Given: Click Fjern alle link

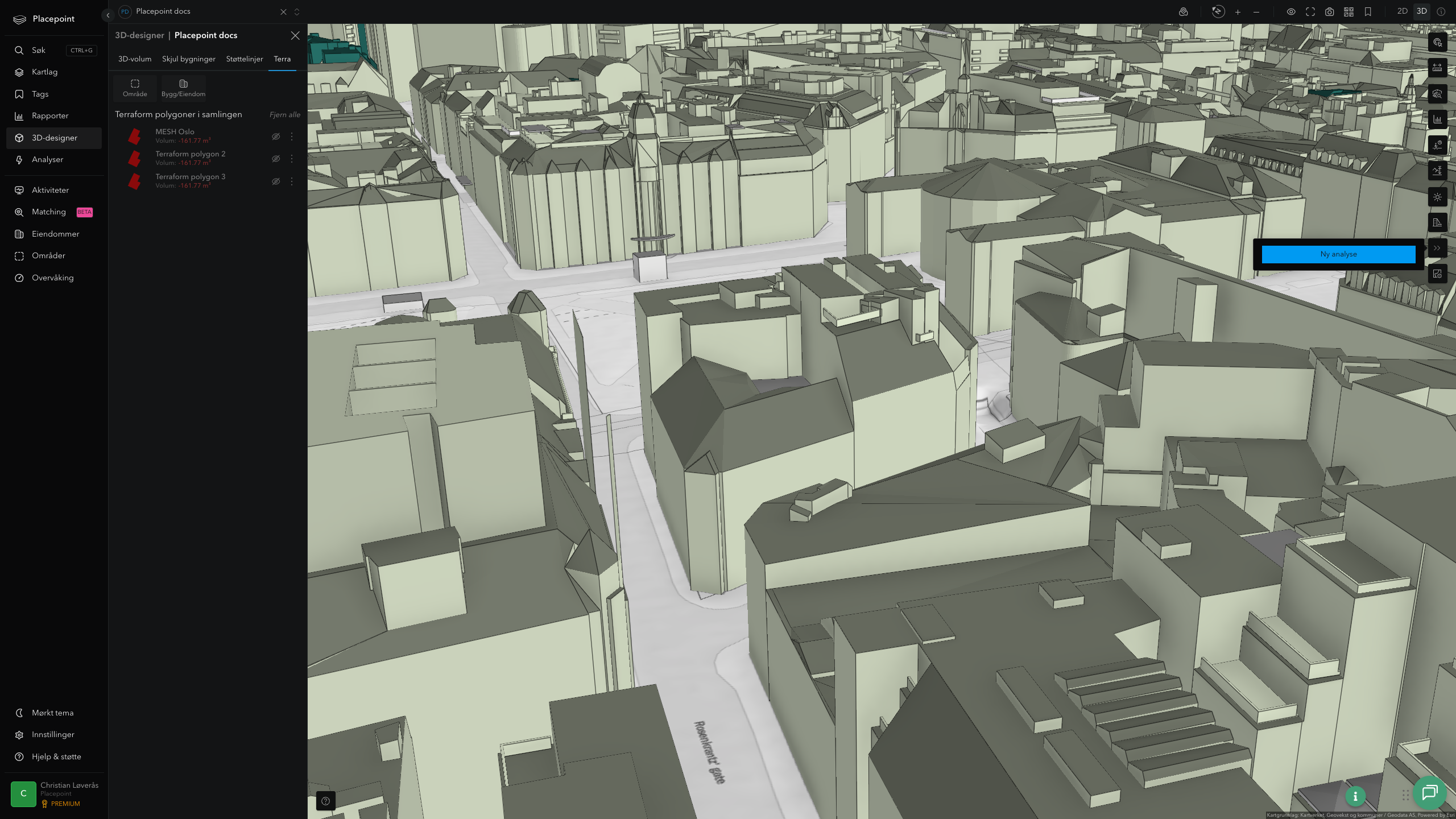Looking at the screenshot, I should point(285,115).
